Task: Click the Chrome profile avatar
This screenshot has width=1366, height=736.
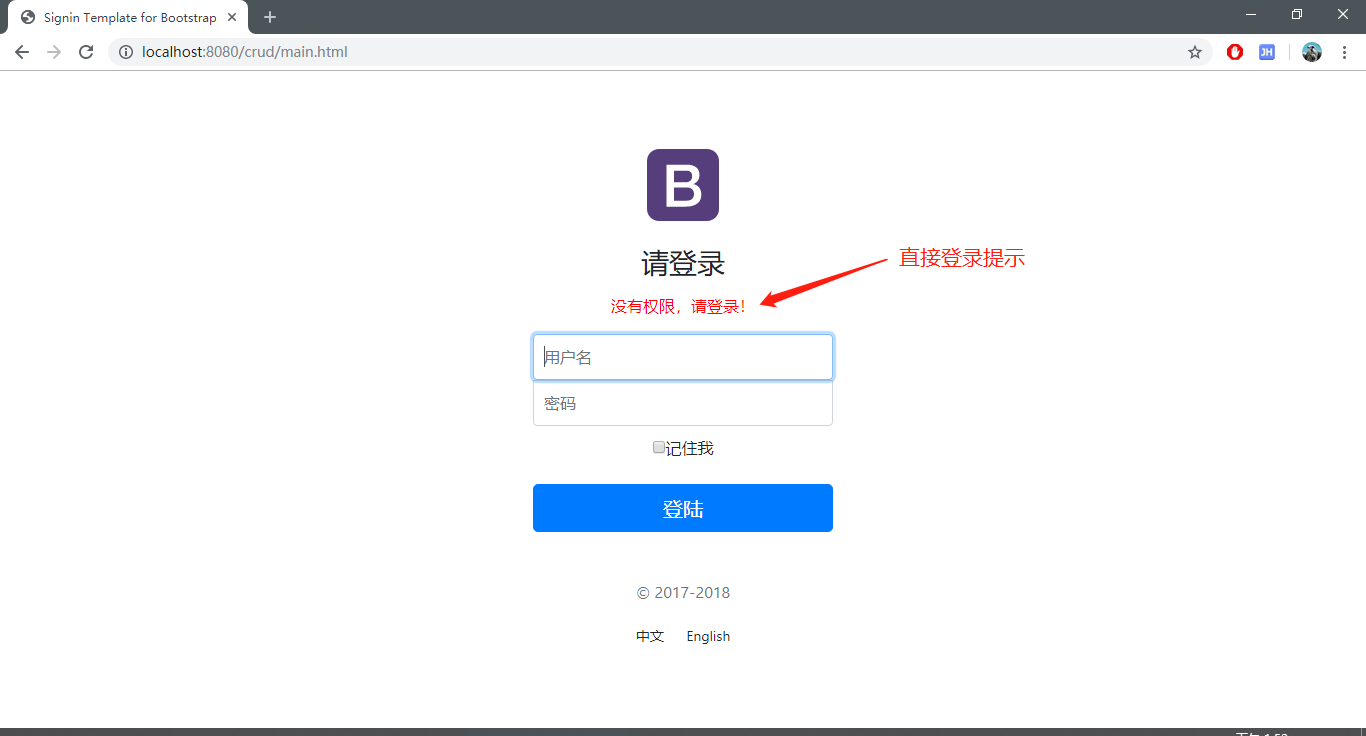Action: pos(1311,52)
